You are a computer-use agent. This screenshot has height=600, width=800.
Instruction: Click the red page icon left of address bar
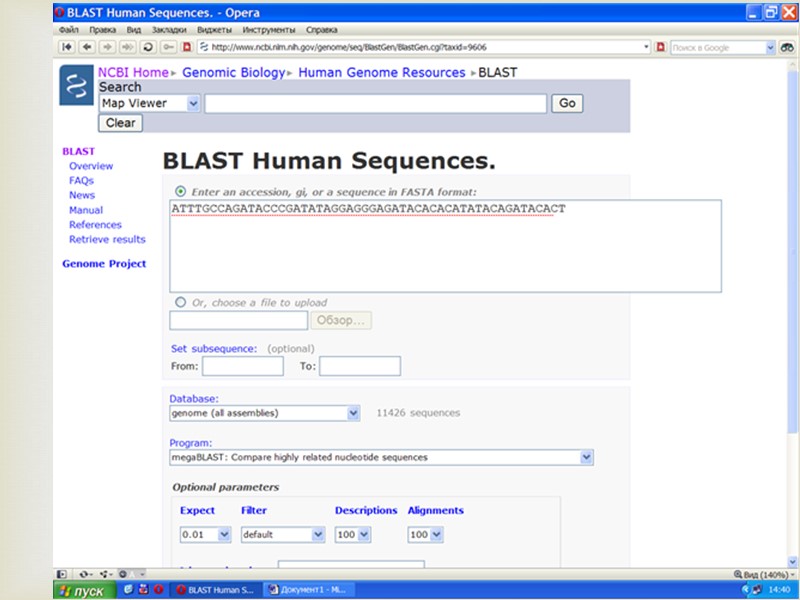click(187, 47)
